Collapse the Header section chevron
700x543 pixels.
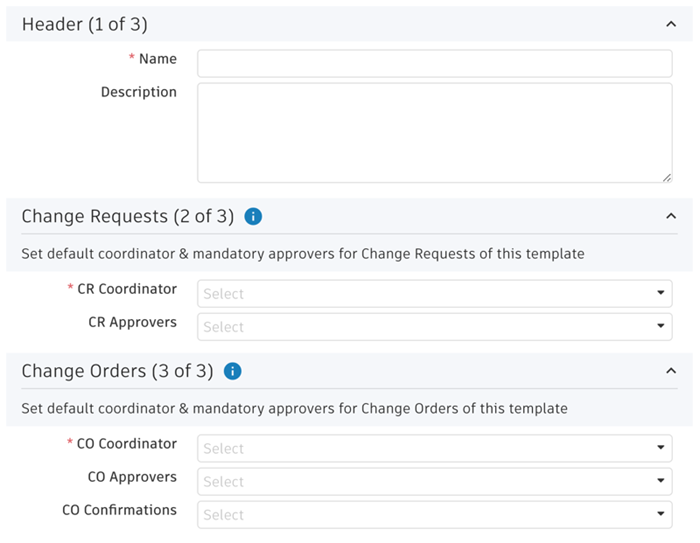[670, 24]
